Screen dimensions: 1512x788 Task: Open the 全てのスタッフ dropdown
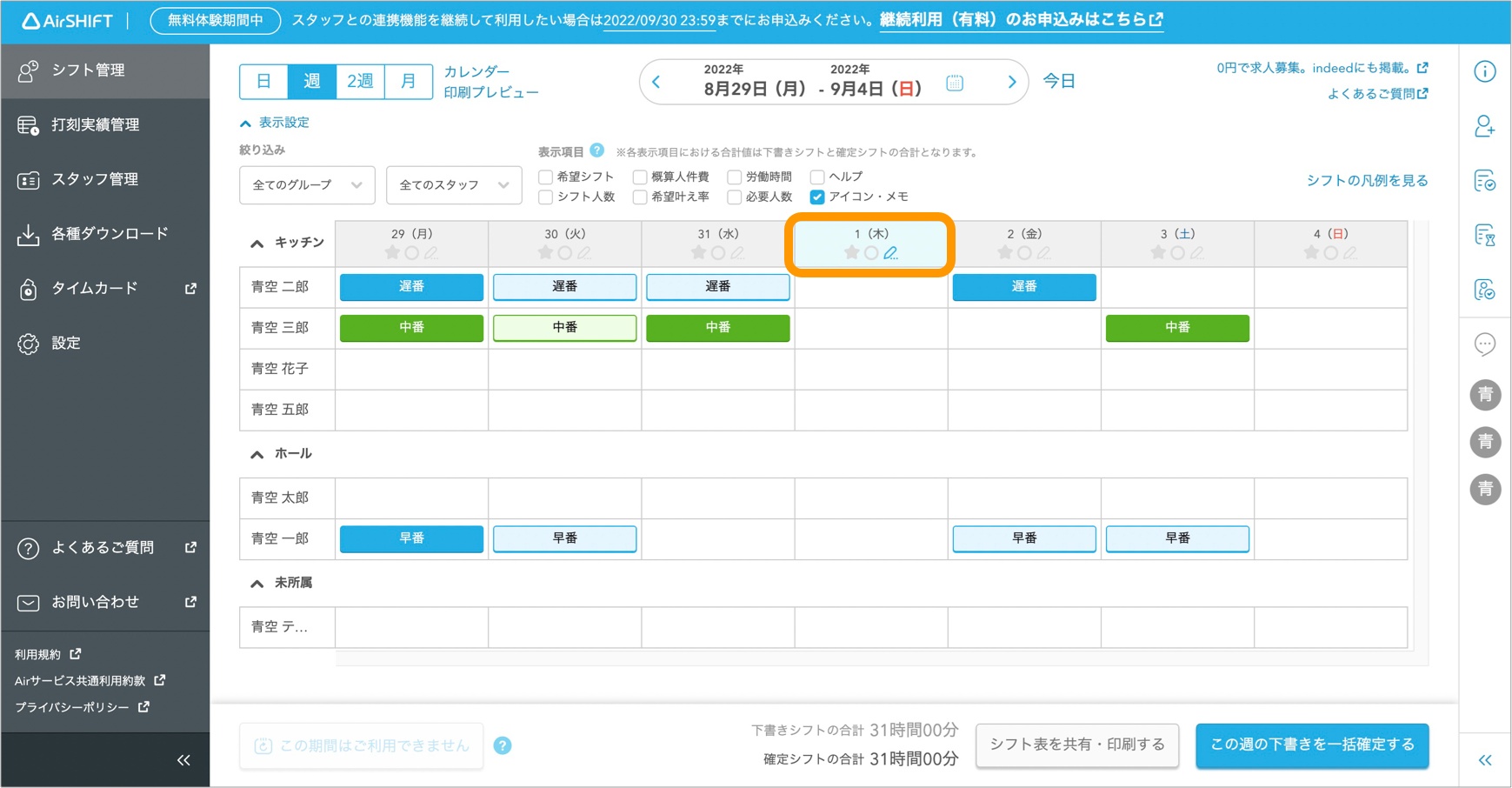pos(453,185)
